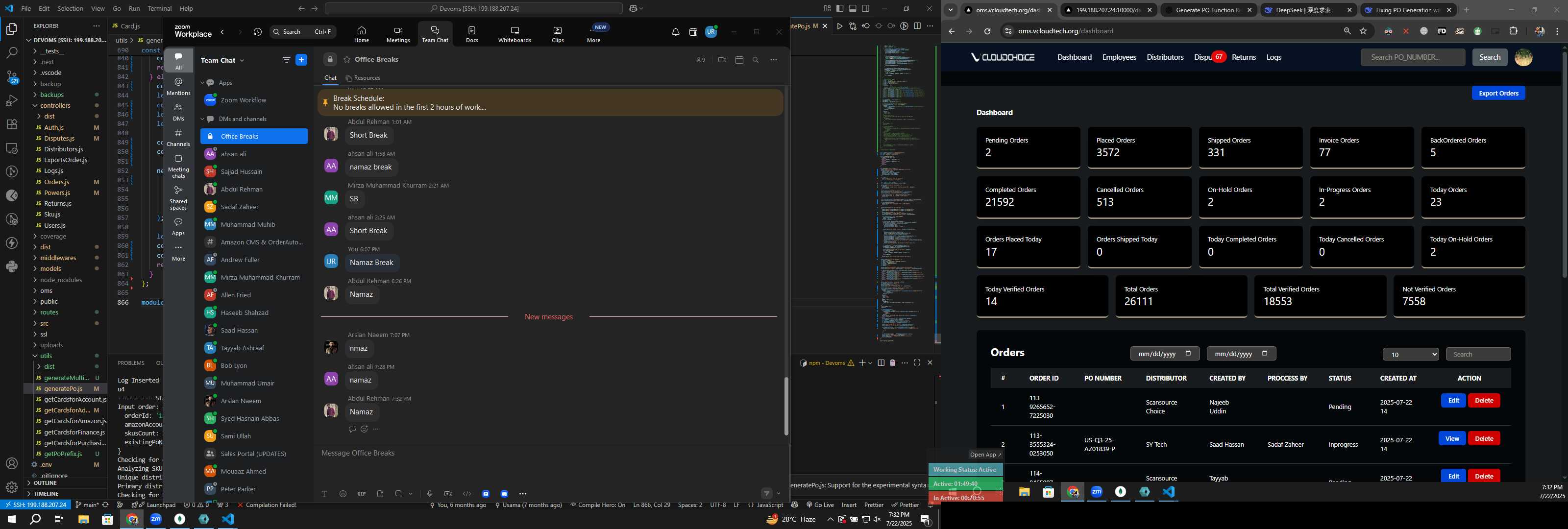
Task: Open the GIF picker in message toolbar
Action: pyautogui.click(x=362, y=494)
